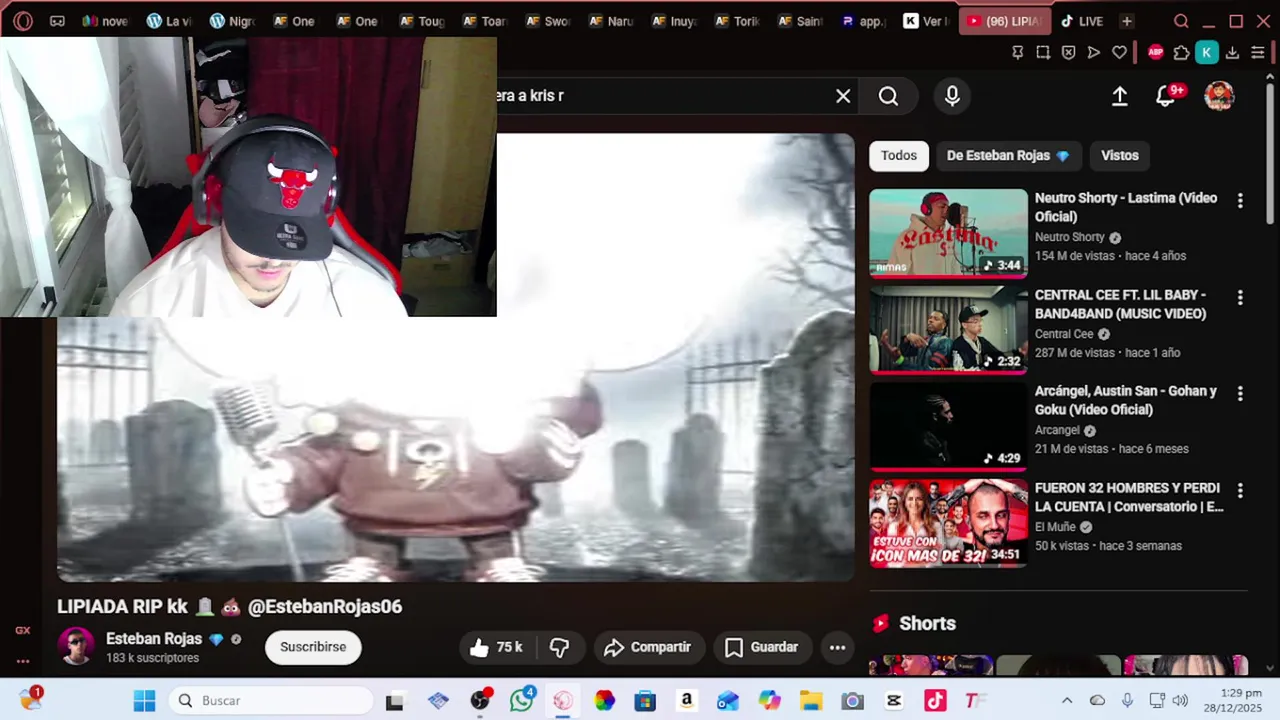Click the teal K extension icon

pyautogui.click(x=1207, y=53)
